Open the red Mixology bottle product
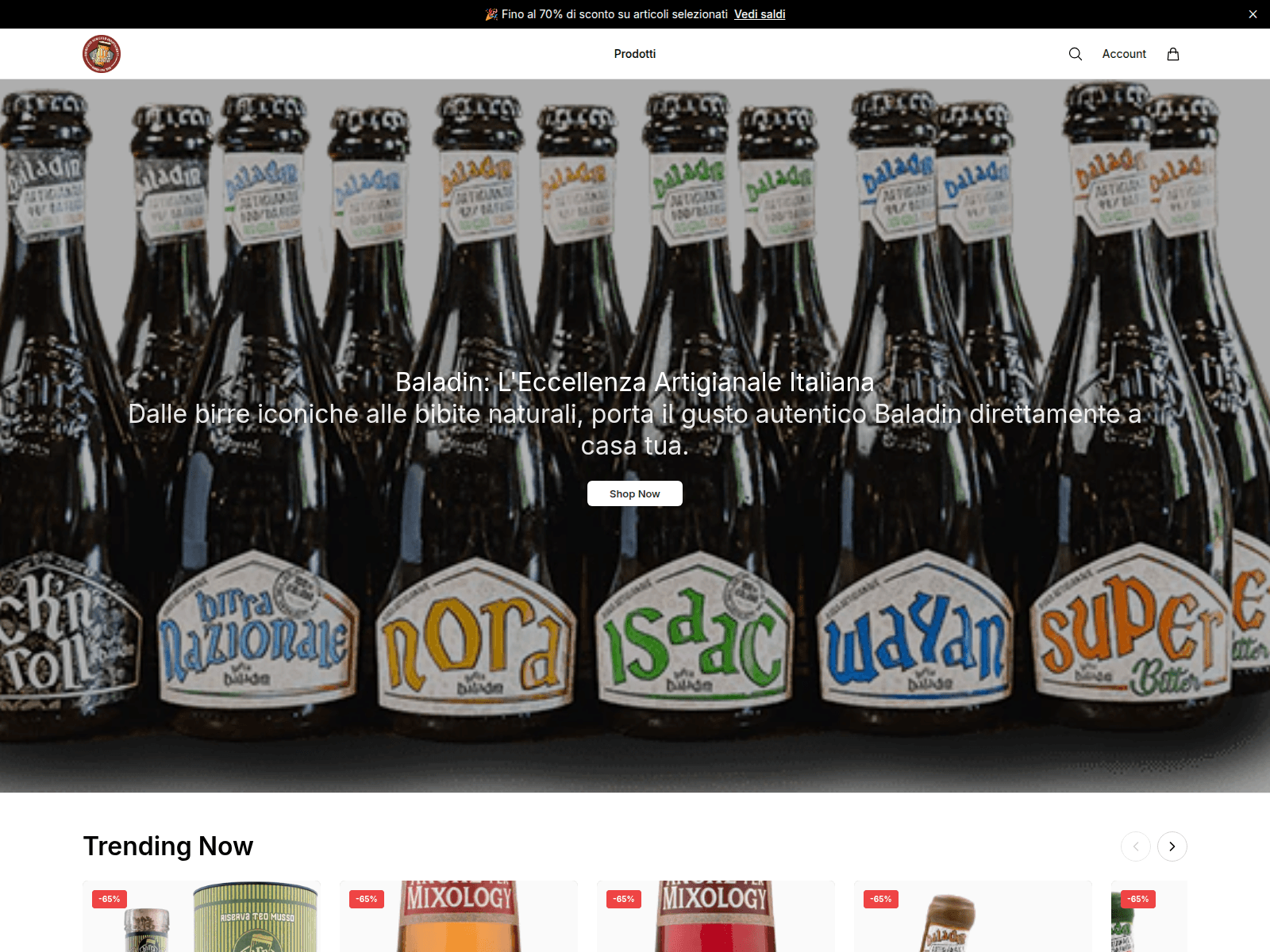The height and width of the screenshot is (952, 1270). (716, 916)
